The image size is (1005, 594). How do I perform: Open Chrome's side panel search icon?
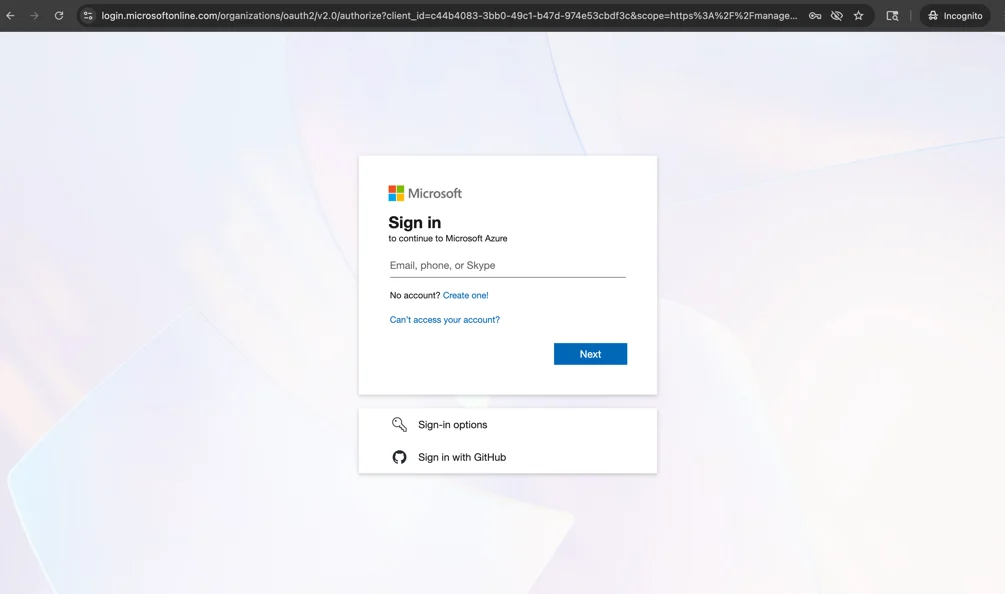click(x=891, y=15)
